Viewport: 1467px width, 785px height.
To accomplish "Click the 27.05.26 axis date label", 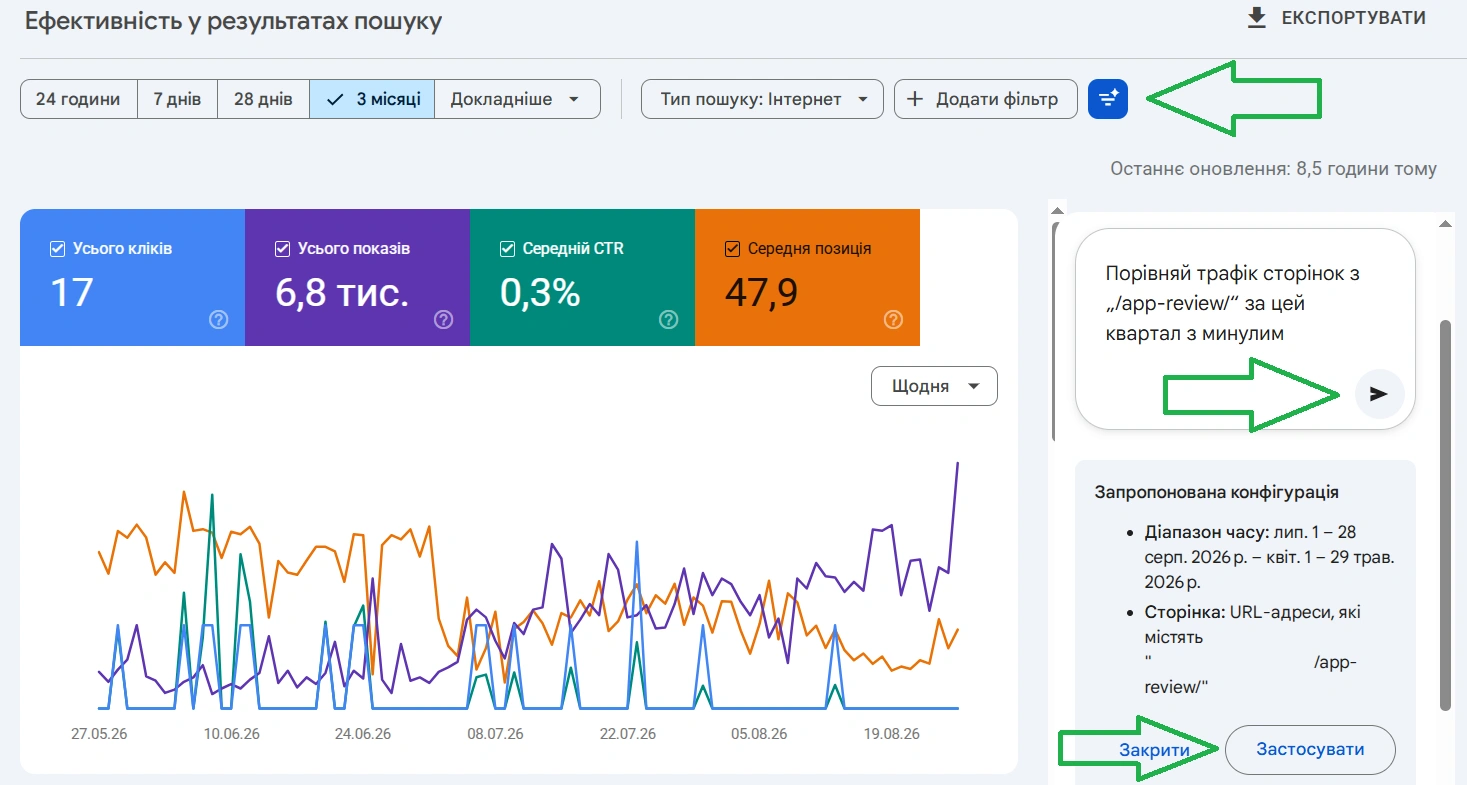I will tap(99, 733).
